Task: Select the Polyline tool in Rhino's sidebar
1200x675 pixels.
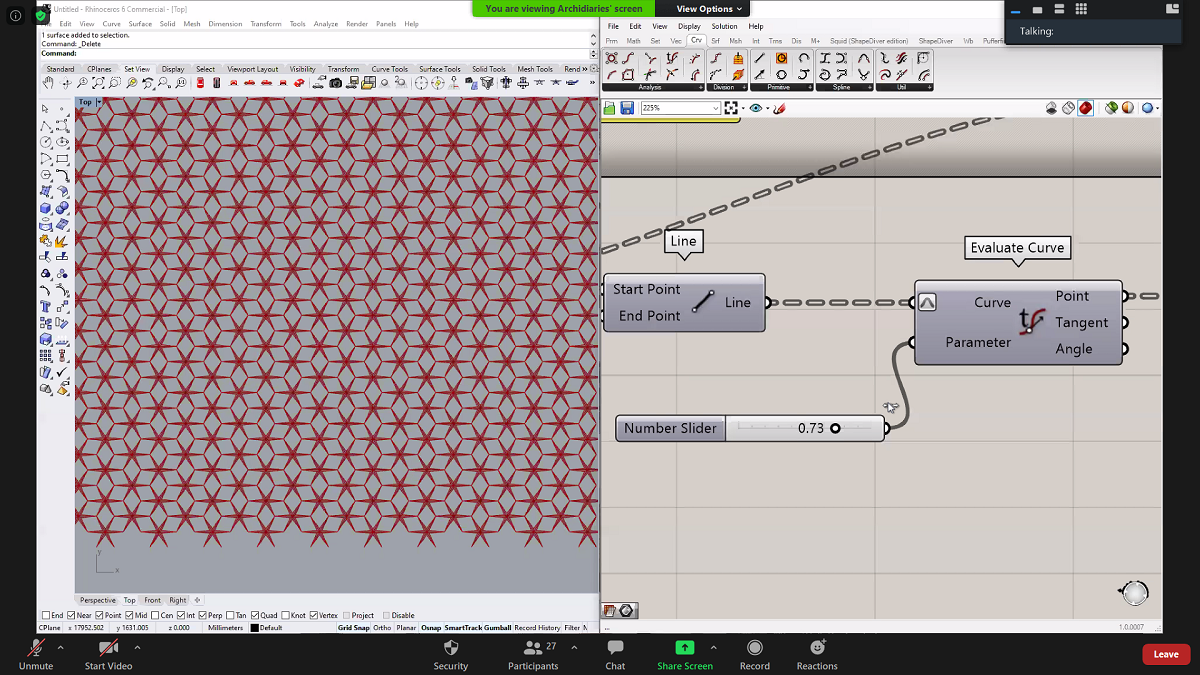Action: click(x=47, y=125)
